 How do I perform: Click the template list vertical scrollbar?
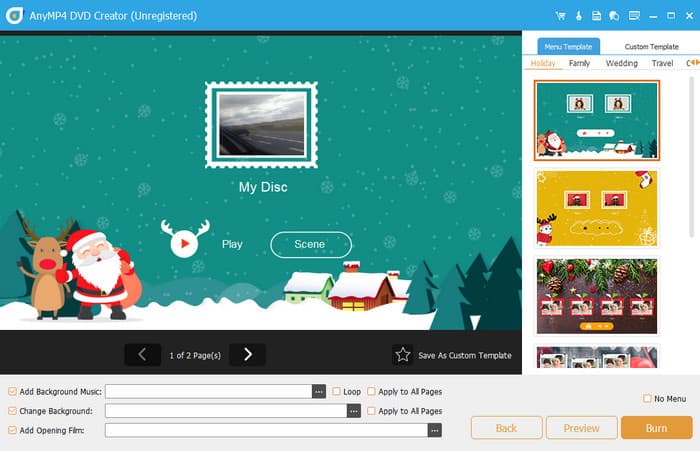692,157
